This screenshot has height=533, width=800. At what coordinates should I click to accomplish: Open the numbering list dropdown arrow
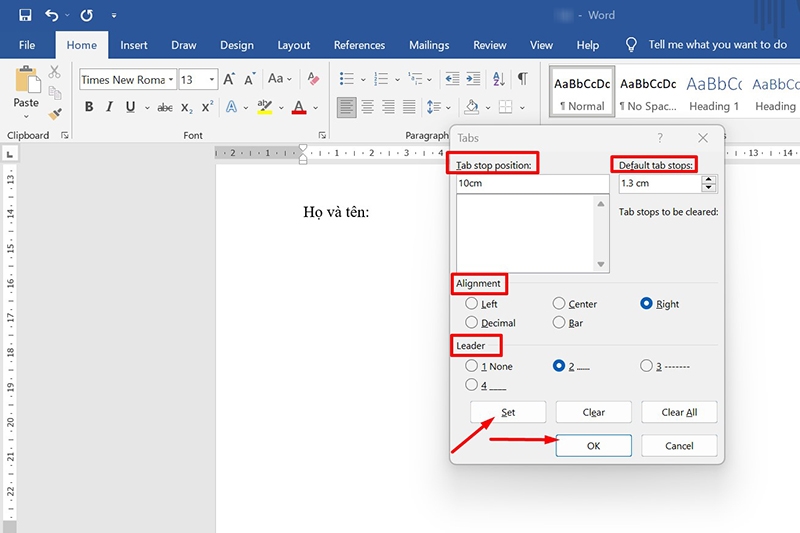pos(397,80)
